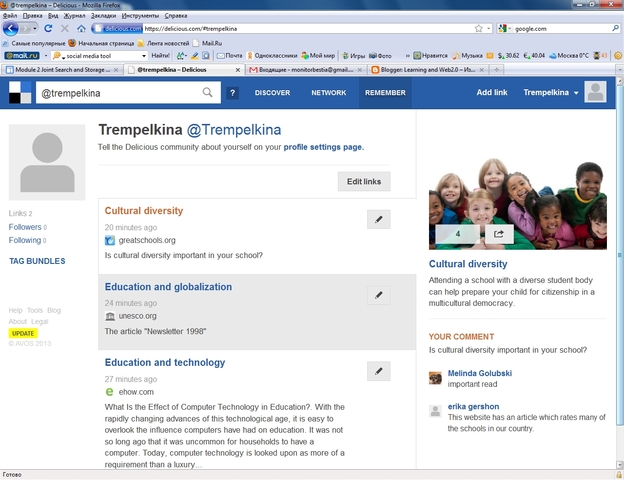This screenshot has height=480, width=624.
Task: Open the profile settings page link
Action: [x=324, y=147]
